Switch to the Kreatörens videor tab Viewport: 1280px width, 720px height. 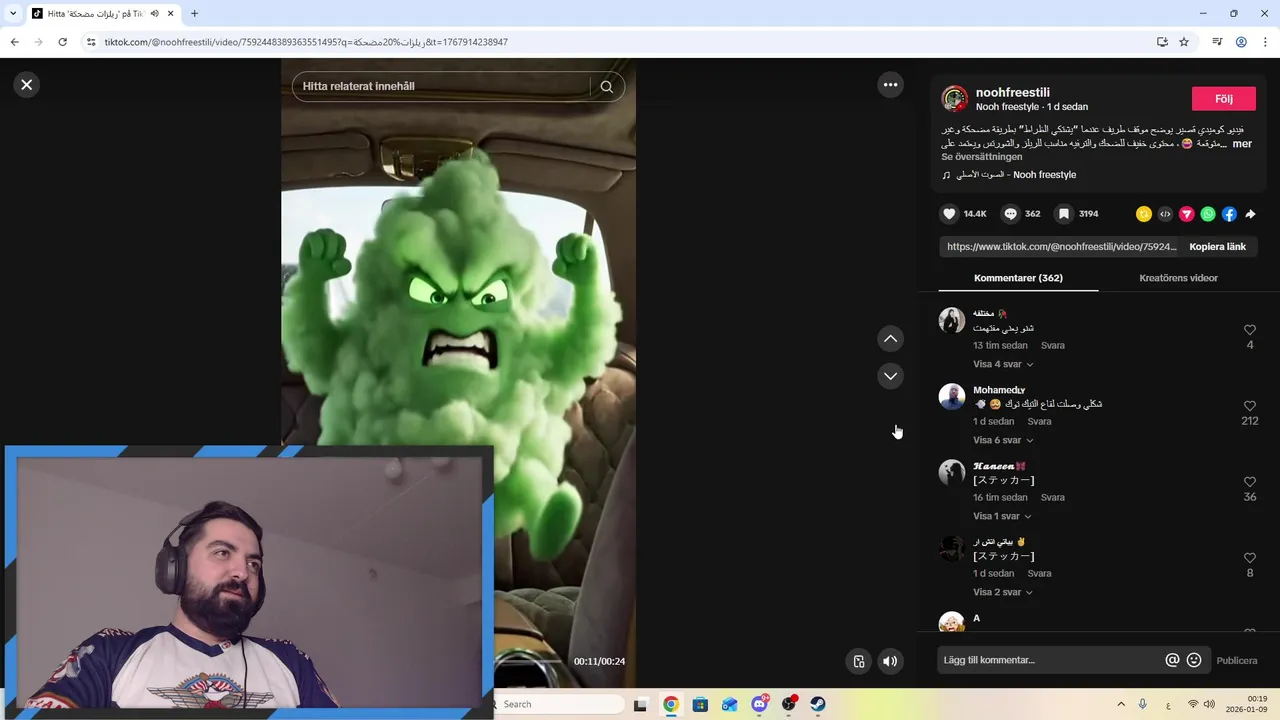1178,278
